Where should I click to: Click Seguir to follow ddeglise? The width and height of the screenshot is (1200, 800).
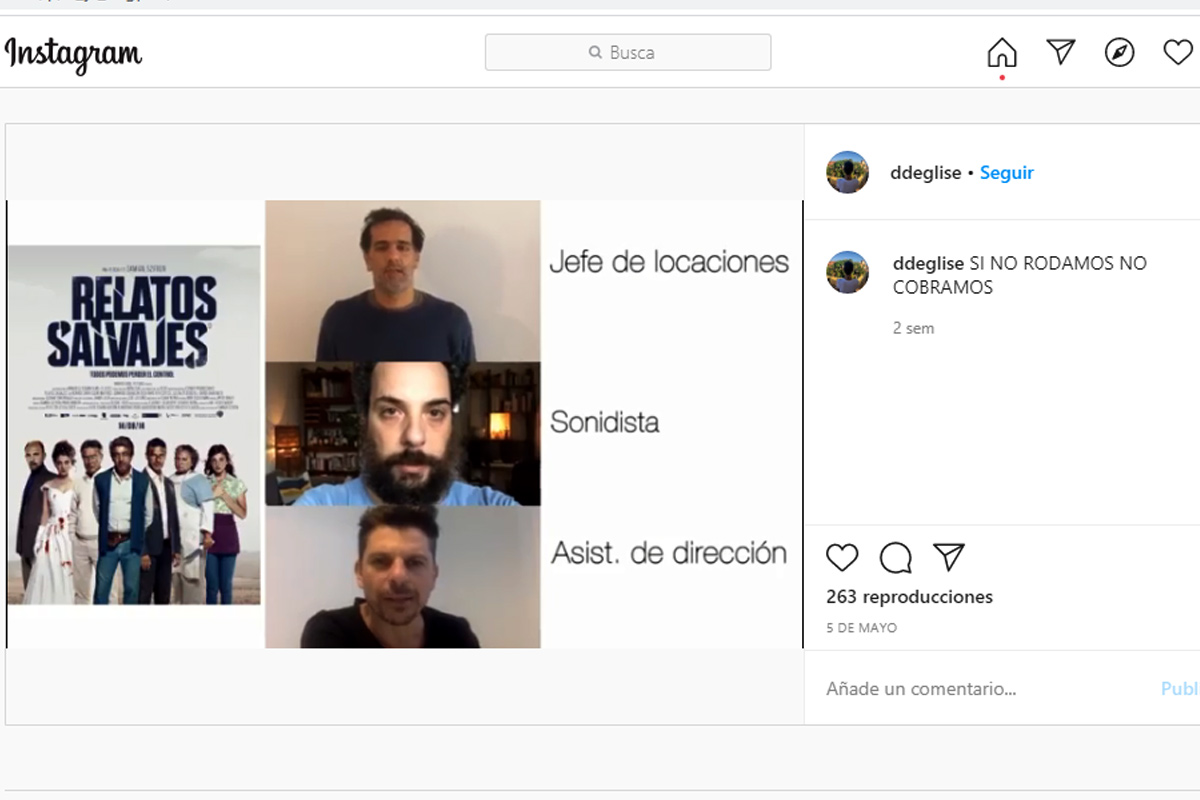[x=1006, y=172]
